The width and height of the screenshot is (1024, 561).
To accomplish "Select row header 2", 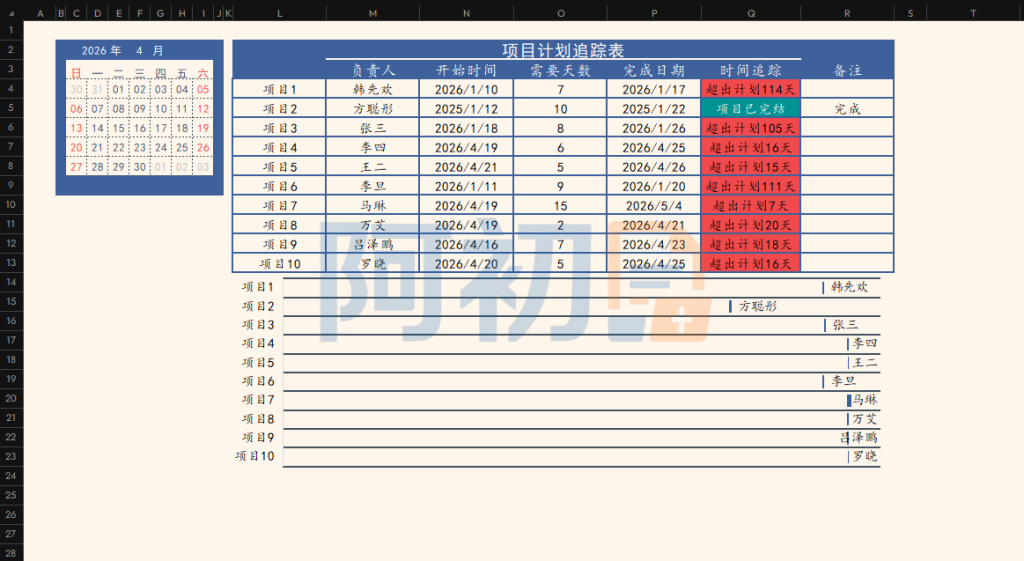I will click(x=11, y=50).
